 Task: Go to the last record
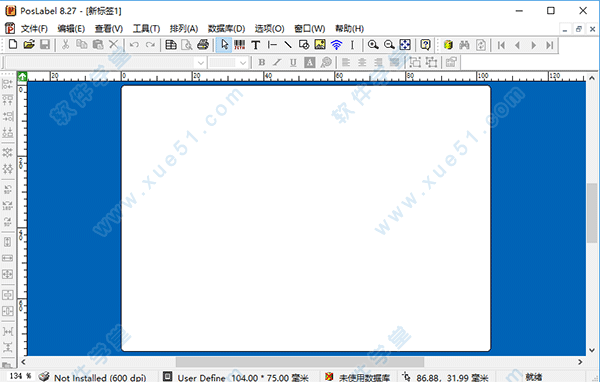pyautogui.click(x=549, y=45)
